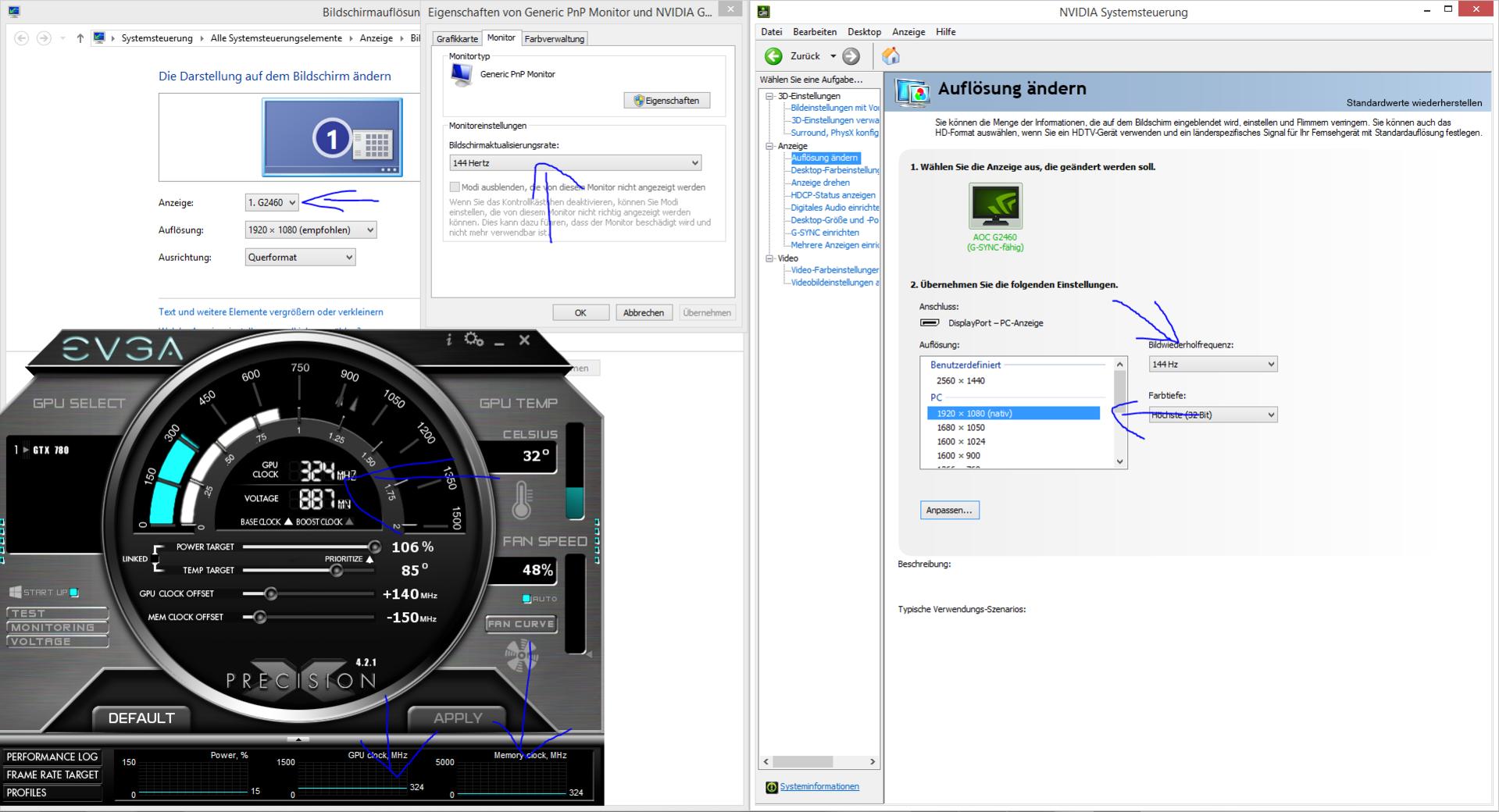Open the Systeminformationen link
The width and height of the screenshot is (1499, 812).
819,787
